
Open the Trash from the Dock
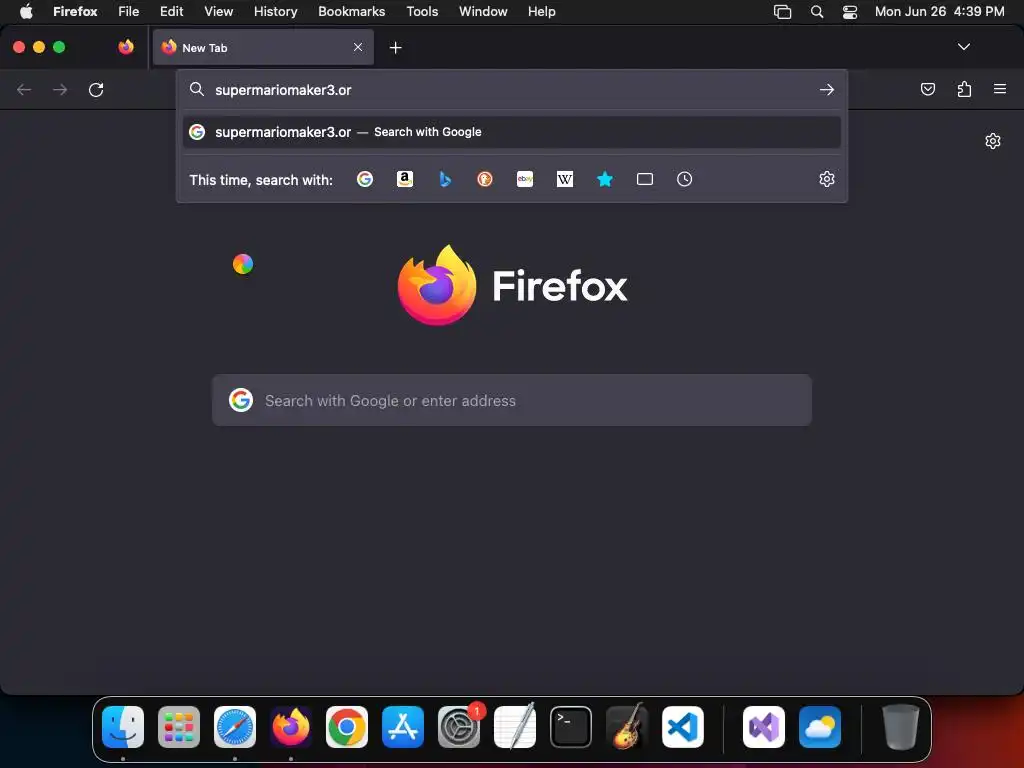pyautogui.click(x=901, y=726)
